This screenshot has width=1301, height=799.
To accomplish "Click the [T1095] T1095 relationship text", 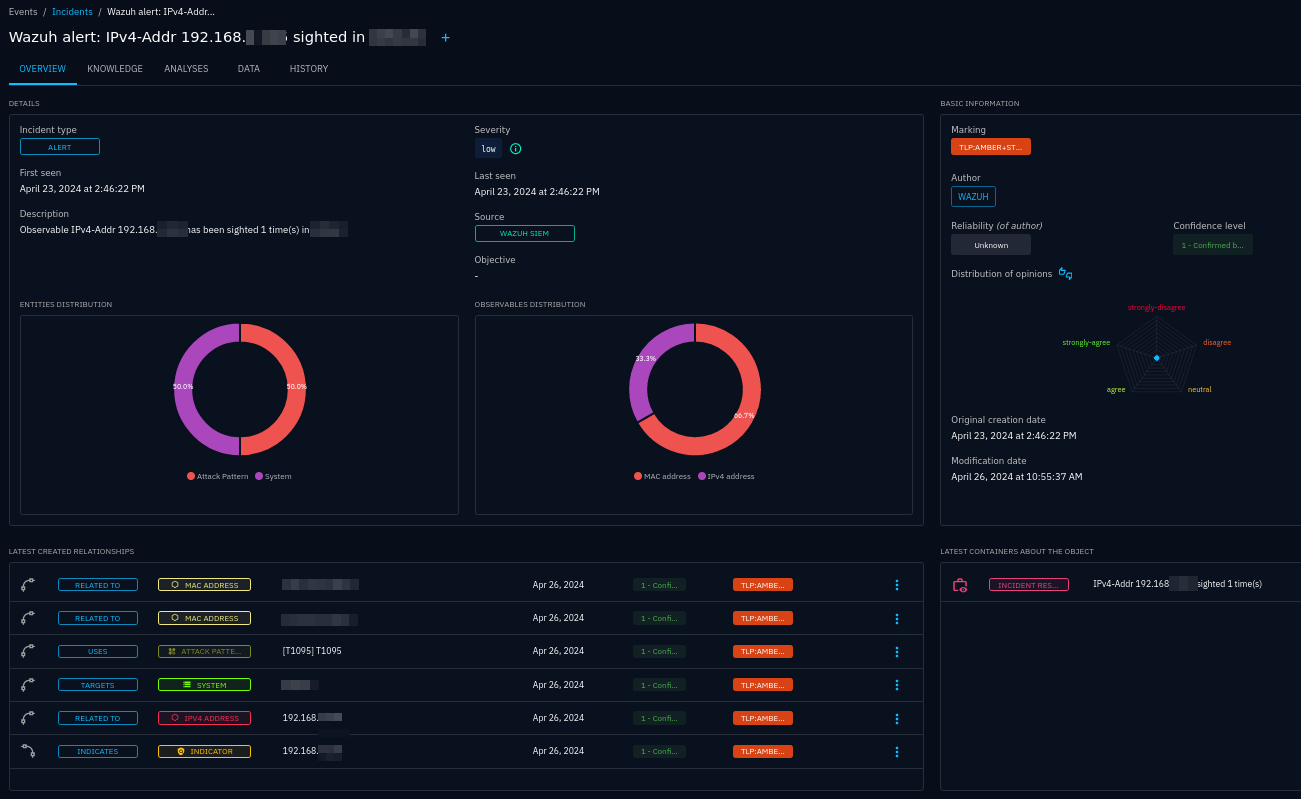I will click(x=312, y=651).
